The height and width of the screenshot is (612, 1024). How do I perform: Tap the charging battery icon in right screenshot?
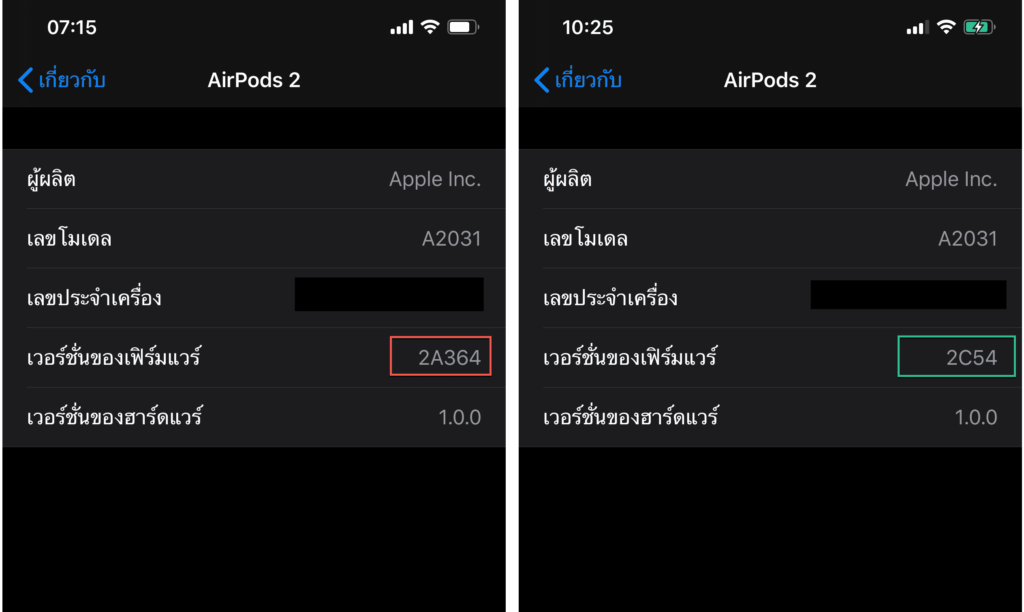pos(980,27)
